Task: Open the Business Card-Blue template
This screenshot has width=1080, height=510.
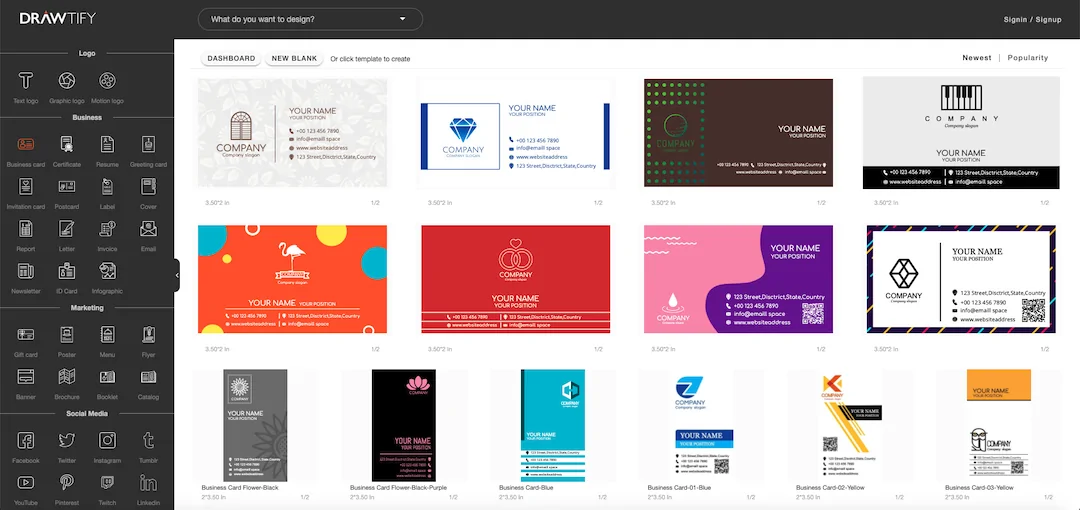Action: coord(552,425)
